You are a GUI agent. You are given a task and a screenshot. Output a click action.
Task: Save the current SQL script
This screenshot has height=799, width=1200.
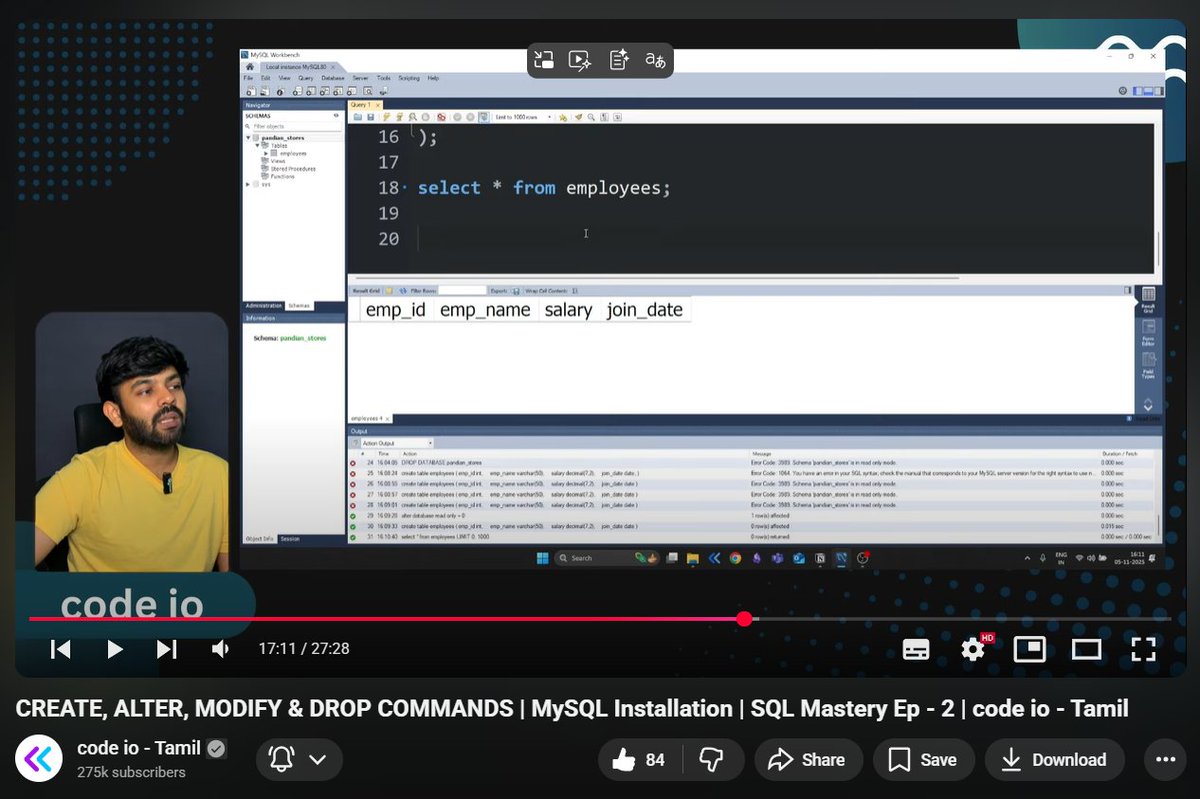pos(371,116)
